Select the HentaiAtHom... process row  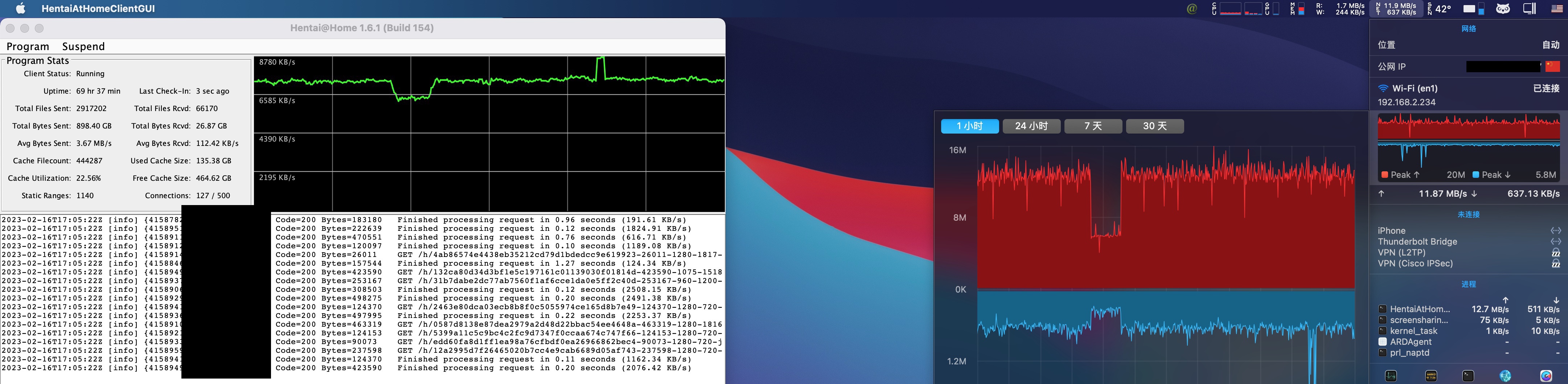pos(1468,309)
